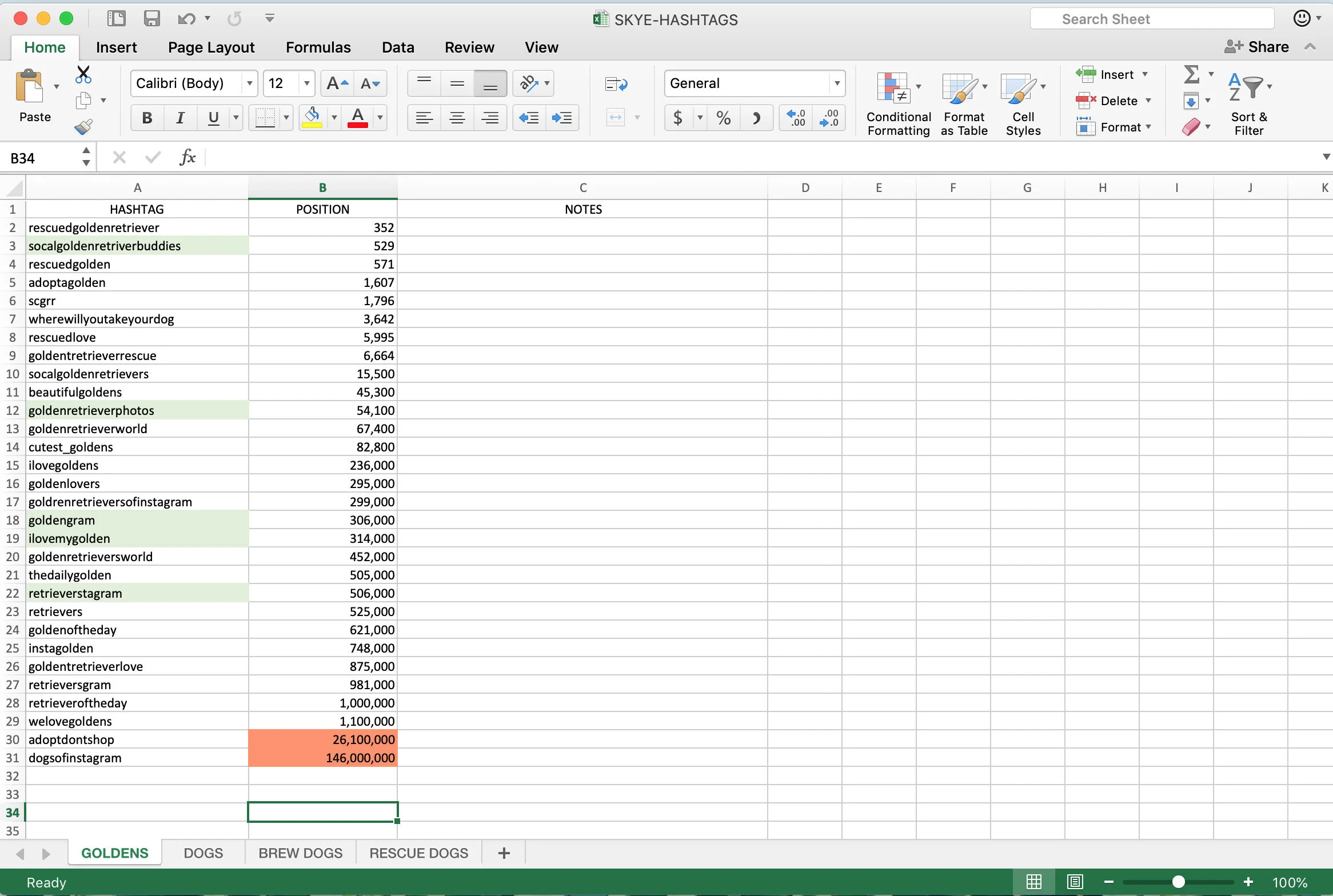Open the Page Layout ribbon tab

(x=211, y=47)
